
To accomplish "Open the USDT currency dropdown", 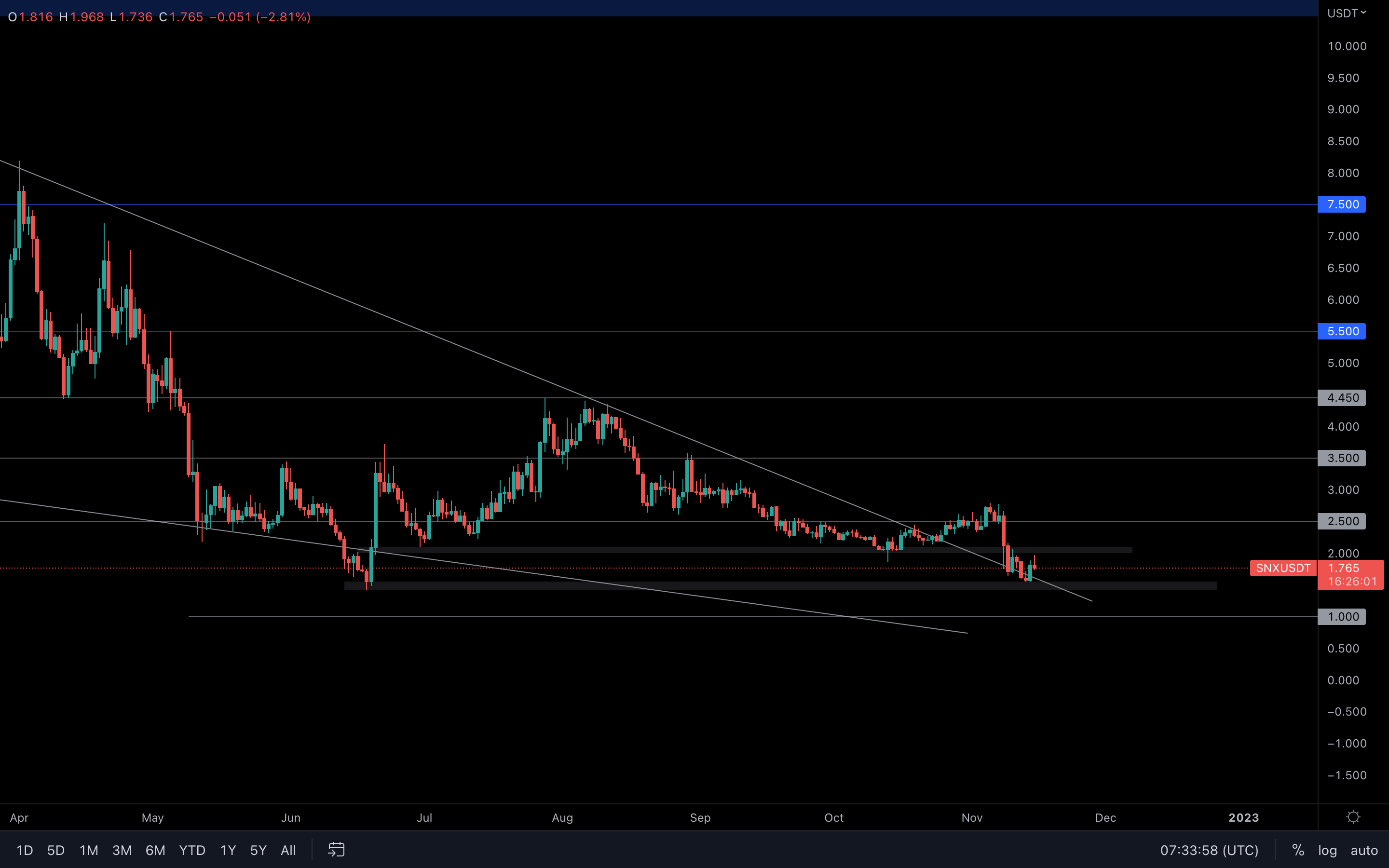I will click(1346, 13).
